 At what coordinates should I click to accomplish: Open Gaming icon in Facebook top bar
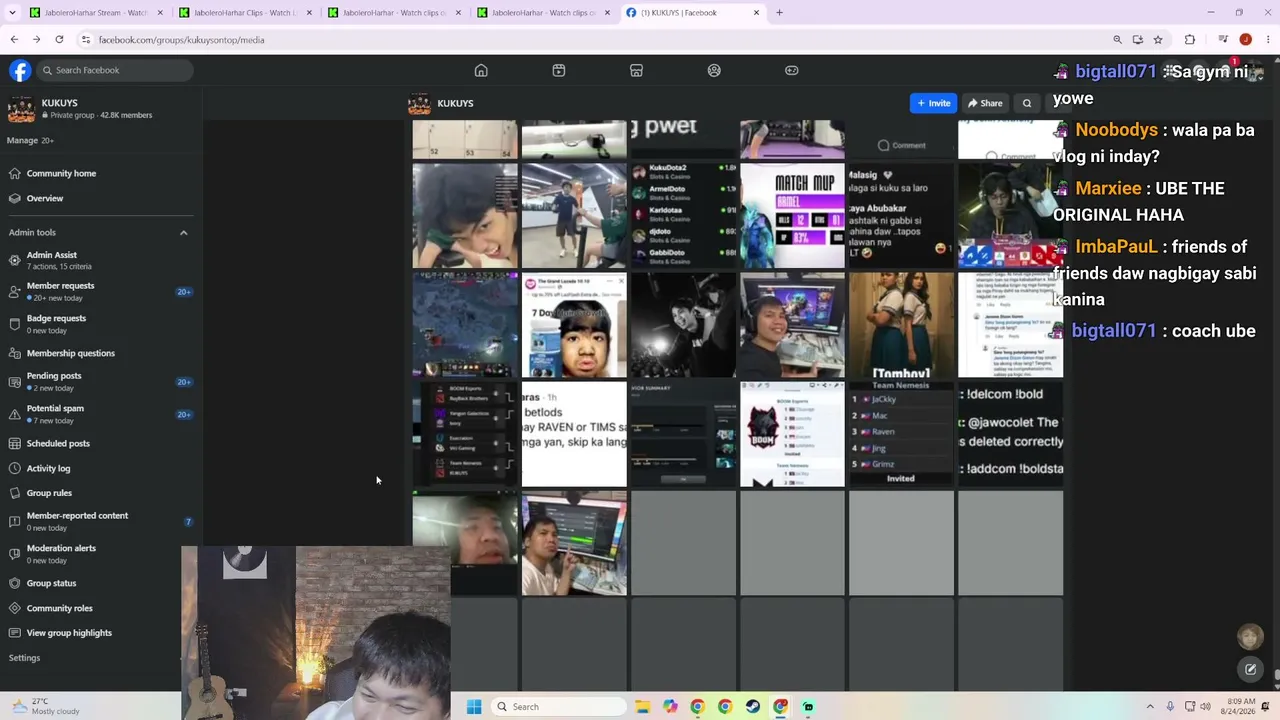pyautogui.click(x=792, y=70)
